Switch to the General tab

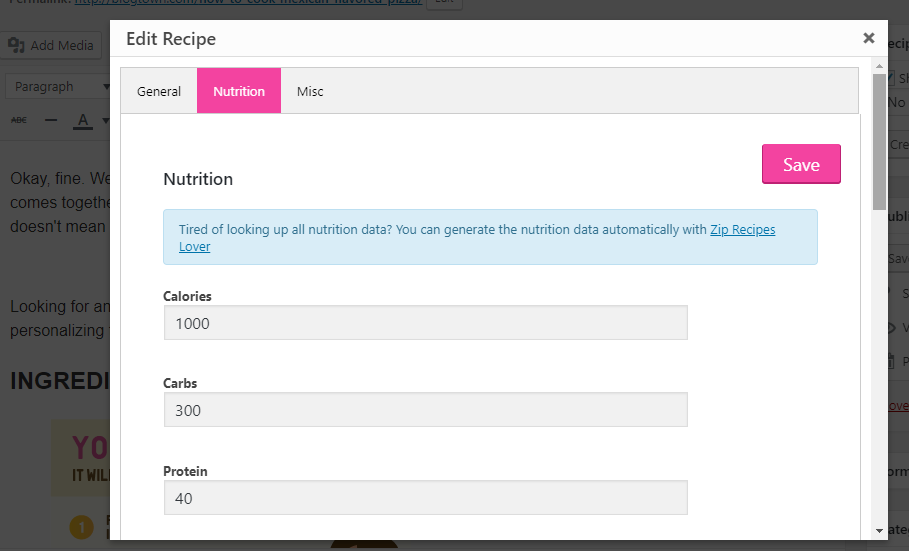[159, 91]
